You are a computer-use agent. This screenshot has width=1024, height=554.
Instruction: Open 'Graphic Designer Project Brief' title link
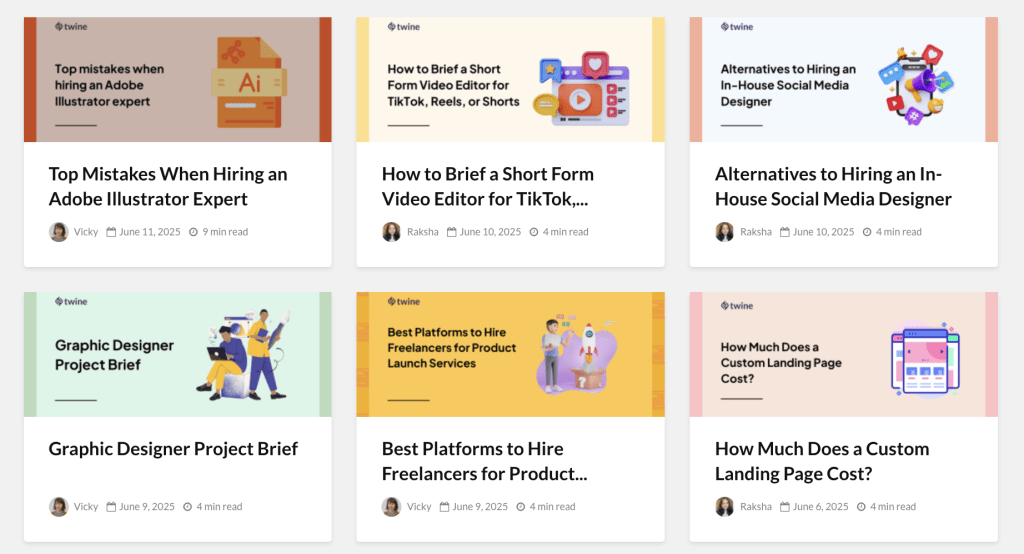click(x=173, y=449)
